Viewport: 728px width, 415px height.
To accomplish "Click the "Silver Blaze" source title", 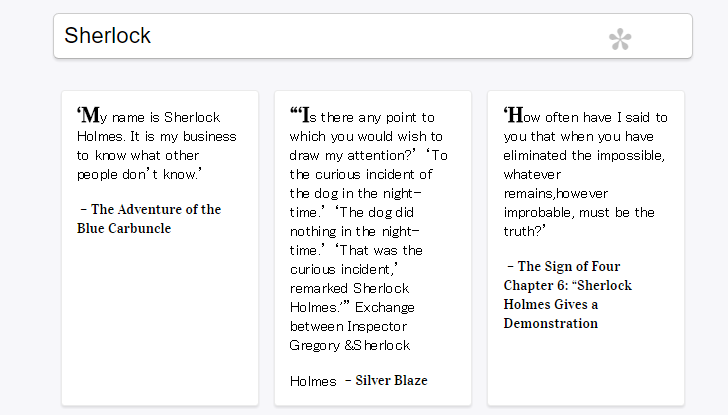I will click(x=391, y=381).
